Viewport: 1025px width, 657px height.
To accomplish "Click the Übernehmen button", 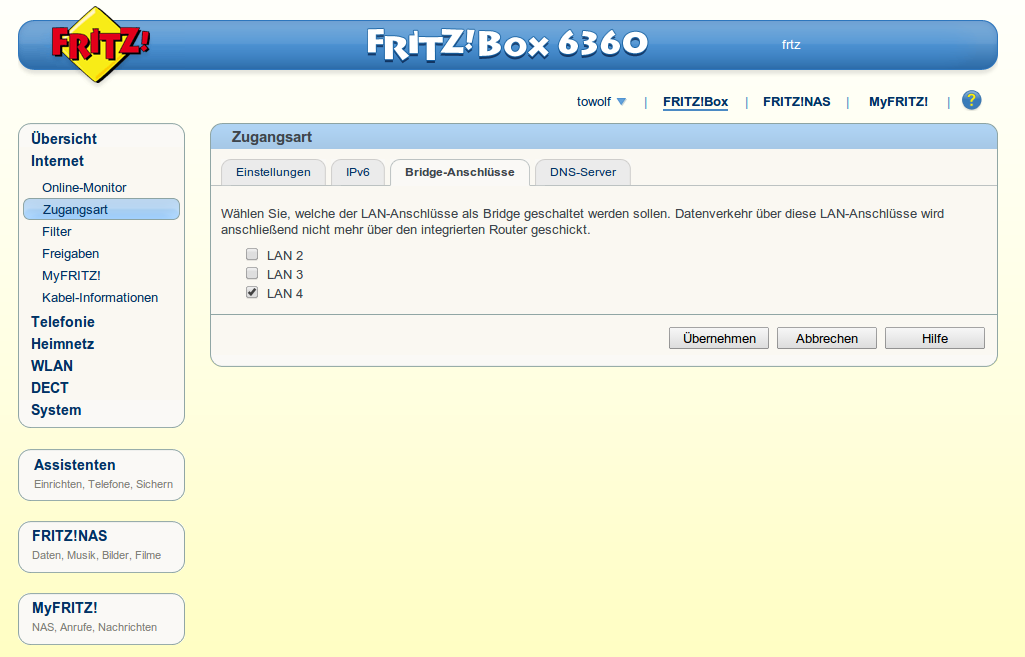I will click(718, 338).
